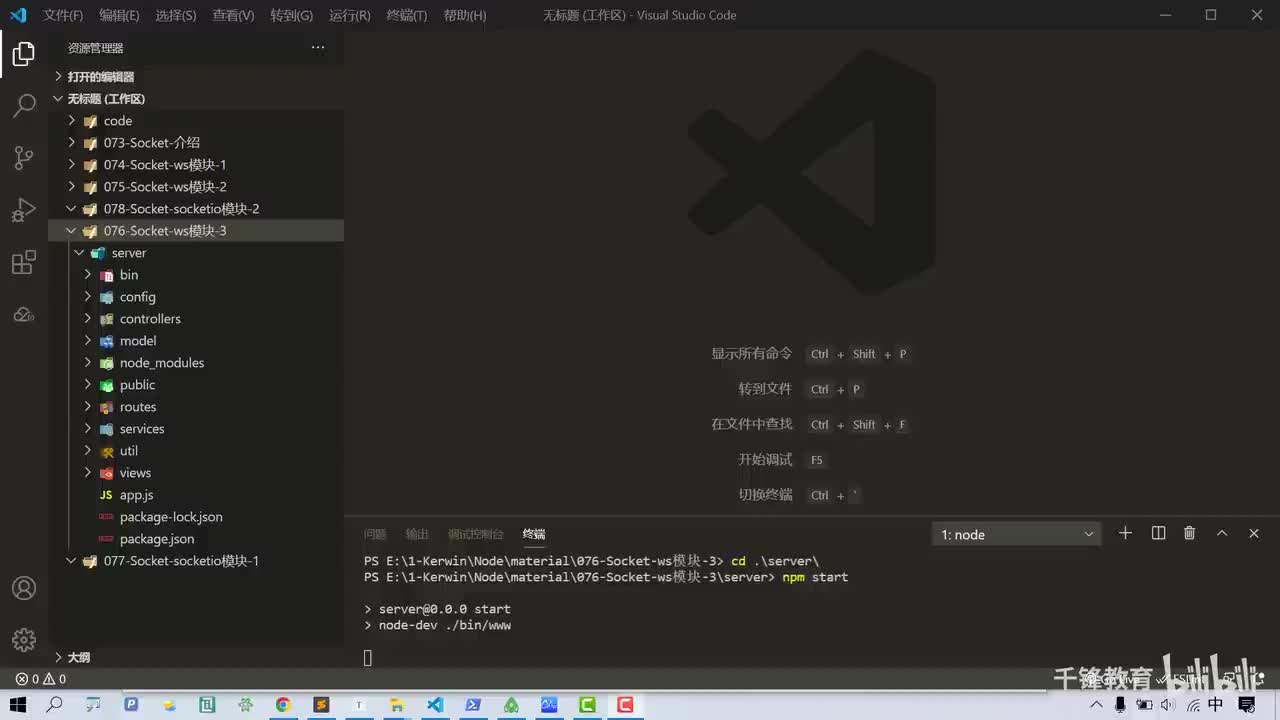Image resolution: width=1280 pixels, height=720 pixels.
Task: Switch the 中 input method indicator
Action: click(1216, 705)
